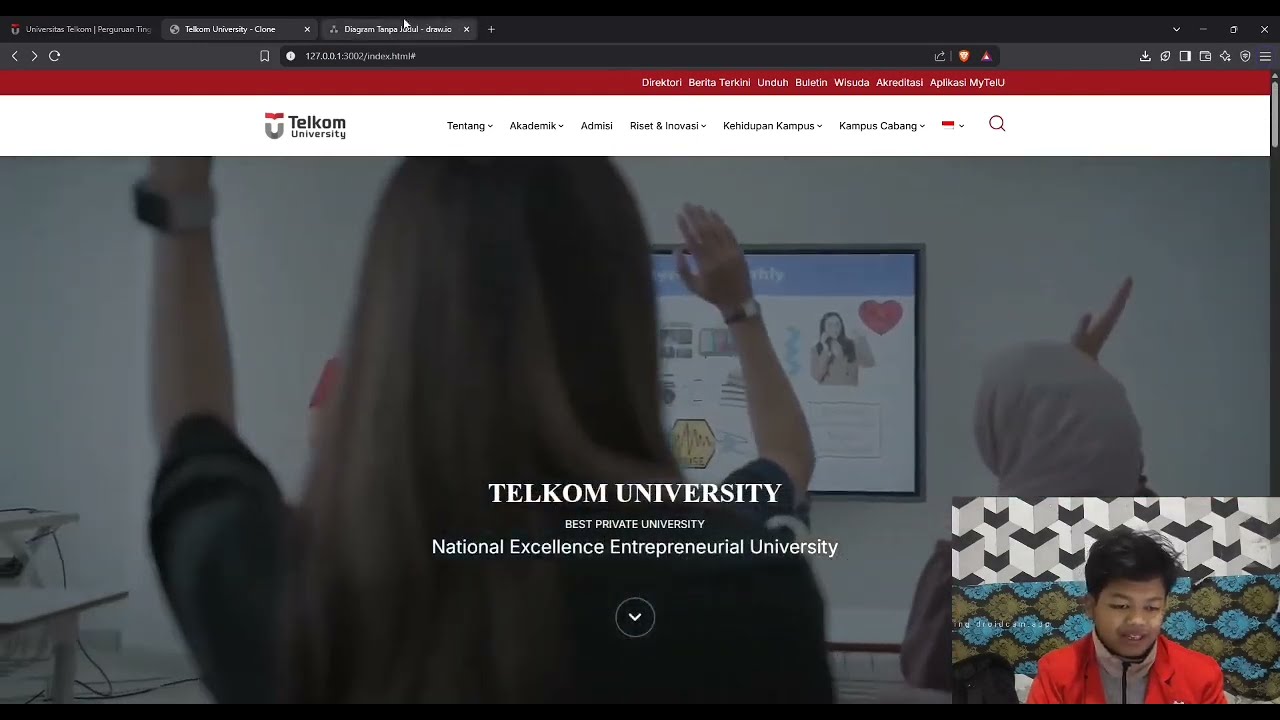
Task: Close the Diagram Tanpa Judul draw.io tab
Action: pyautogui.click(x=466, y=29)
